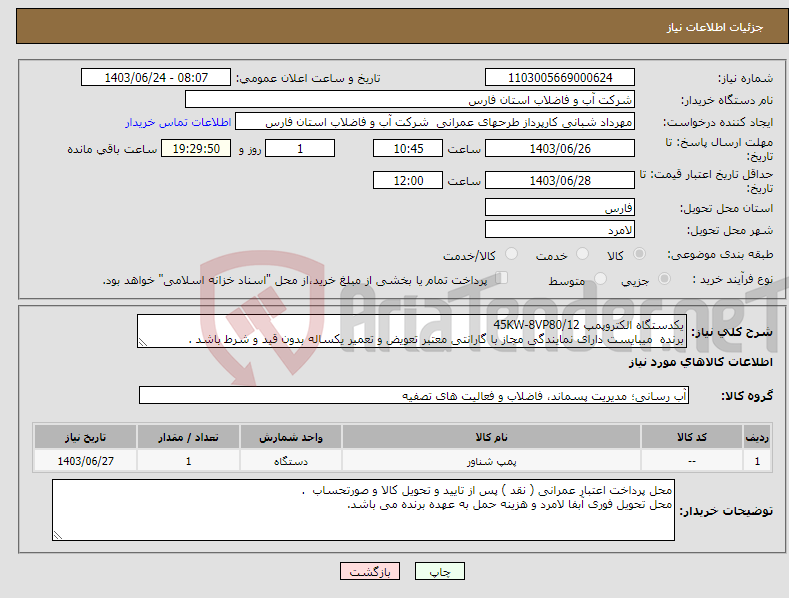Click the buyer notes text area
Screen dimensions: 789x598
pyautogui.click(x=363, y=510)
